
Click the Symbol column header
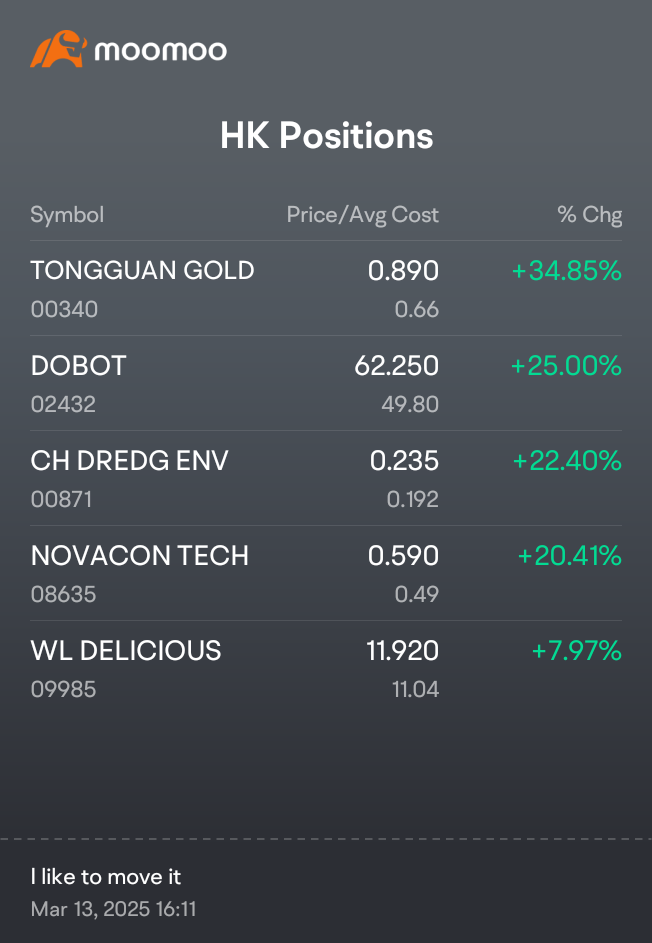click(x=67, y=215)
